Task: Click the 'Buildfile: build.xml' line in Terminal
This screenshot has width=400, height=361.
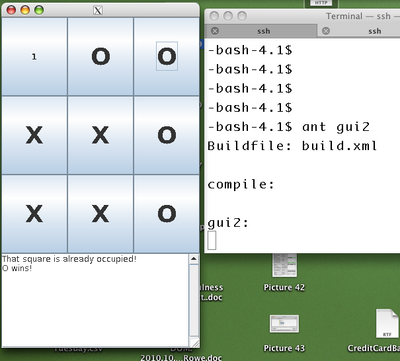Action: coord(292,146)
